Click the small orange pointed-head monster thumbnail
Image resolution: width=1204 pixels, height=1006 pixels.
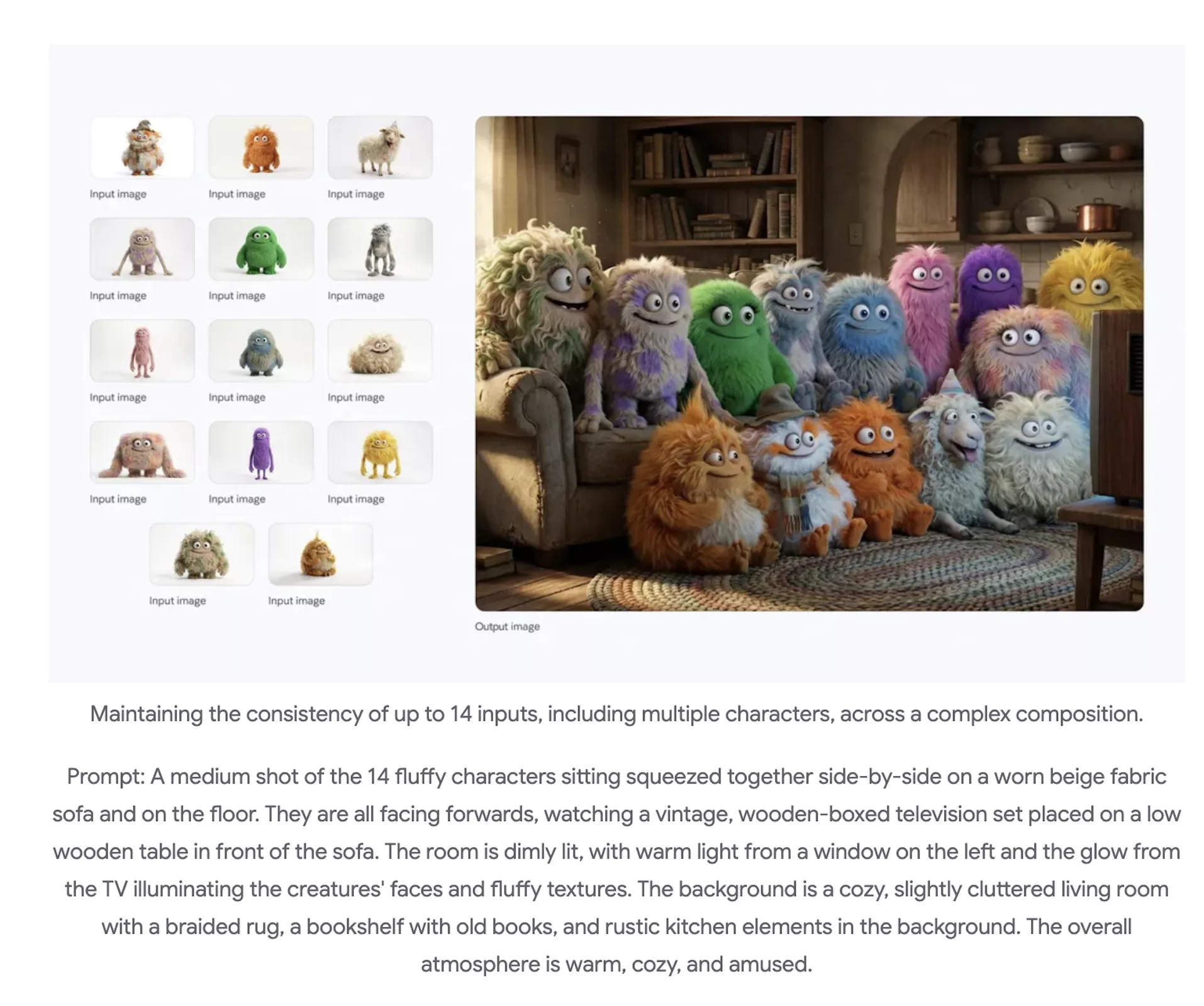click(x=320, y=555)
